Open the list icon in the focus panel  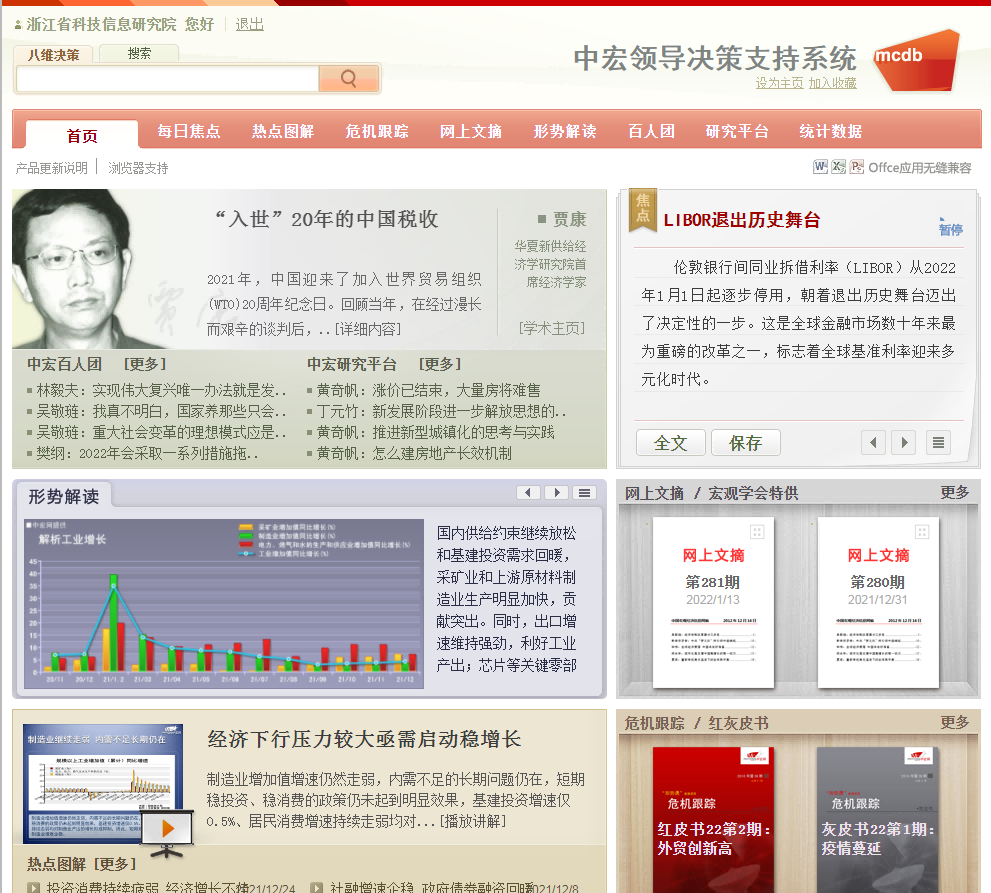pos(937,442)
